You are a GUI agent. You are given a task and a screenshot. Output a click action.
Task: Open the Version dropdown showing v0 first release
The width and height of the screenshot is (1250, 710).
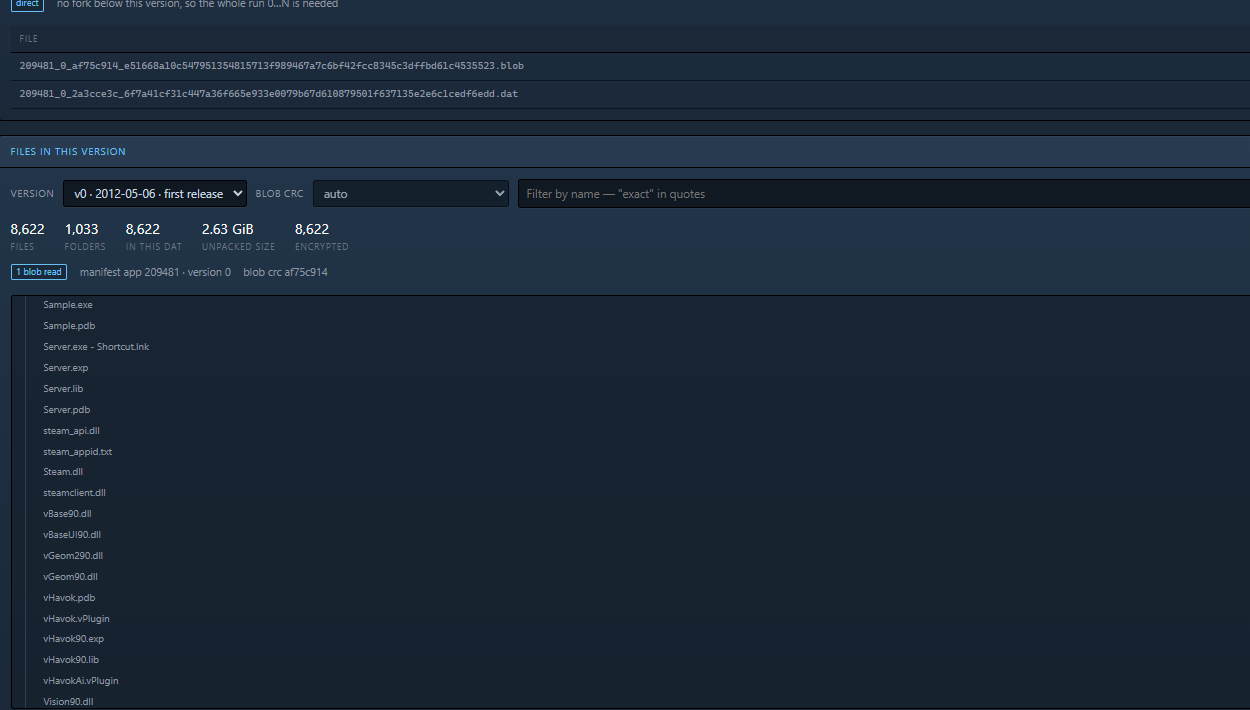tap(155, 193)
